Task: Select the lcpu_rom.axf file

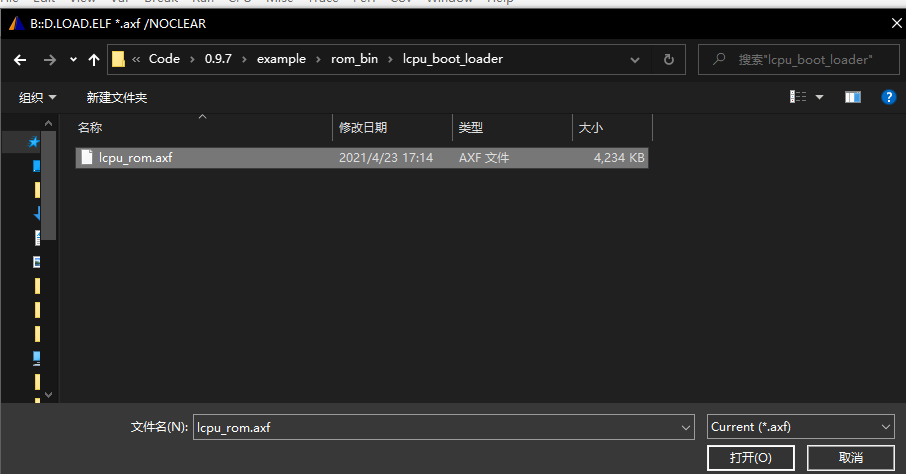Action: click(x=135, y=157)
